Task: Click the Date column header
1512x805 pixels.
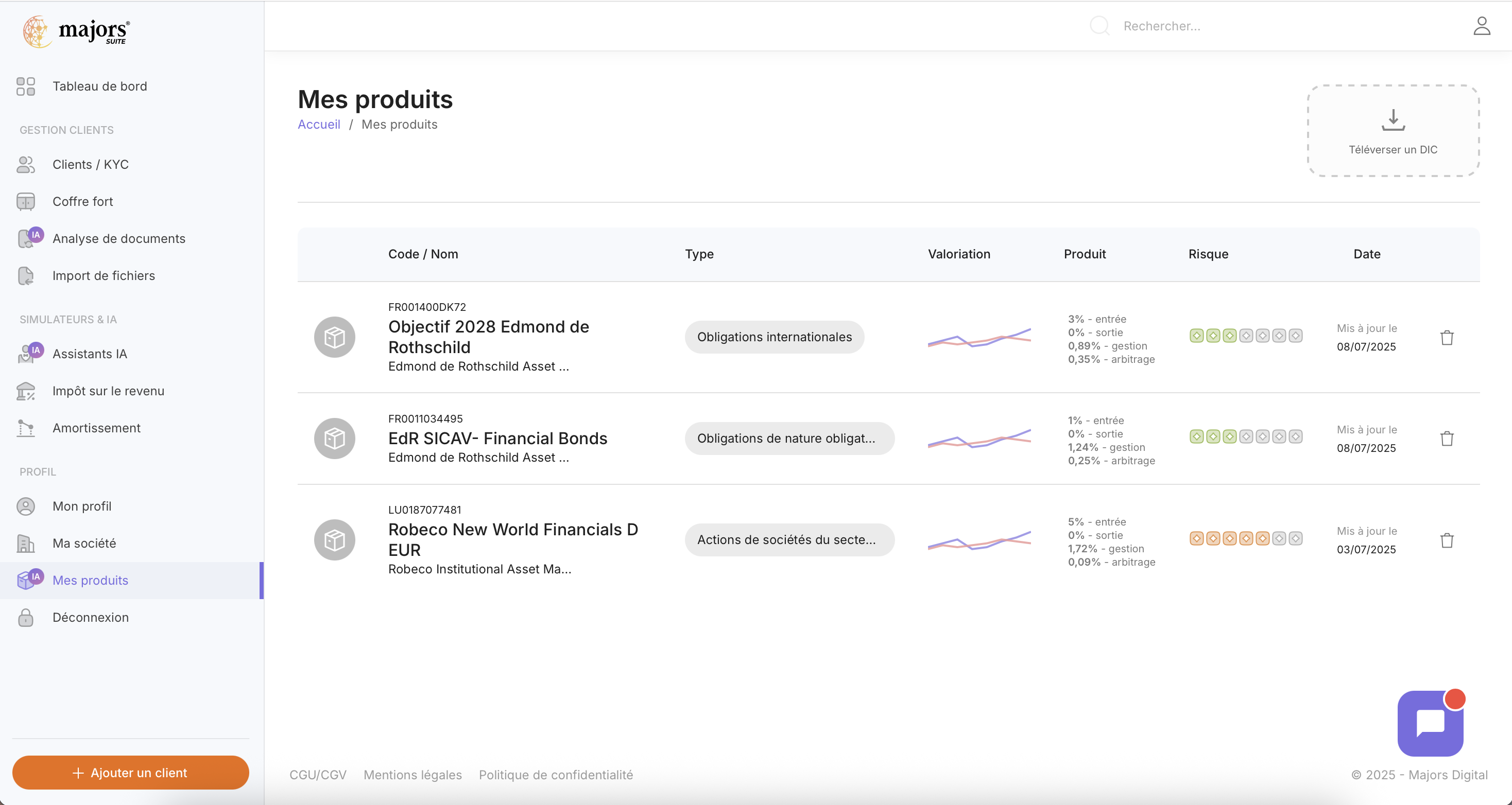Action: 1366,254
